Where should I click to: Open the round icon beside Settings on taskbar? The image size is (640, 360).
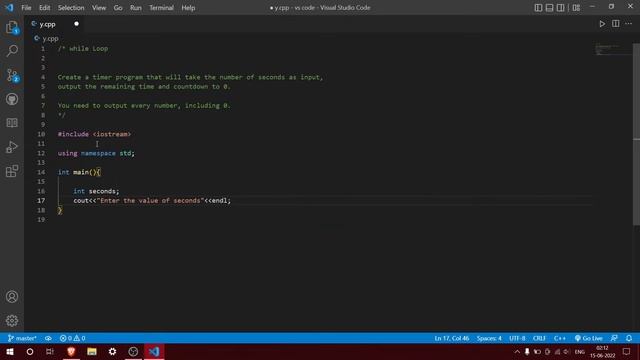click(x=133, y=351)
